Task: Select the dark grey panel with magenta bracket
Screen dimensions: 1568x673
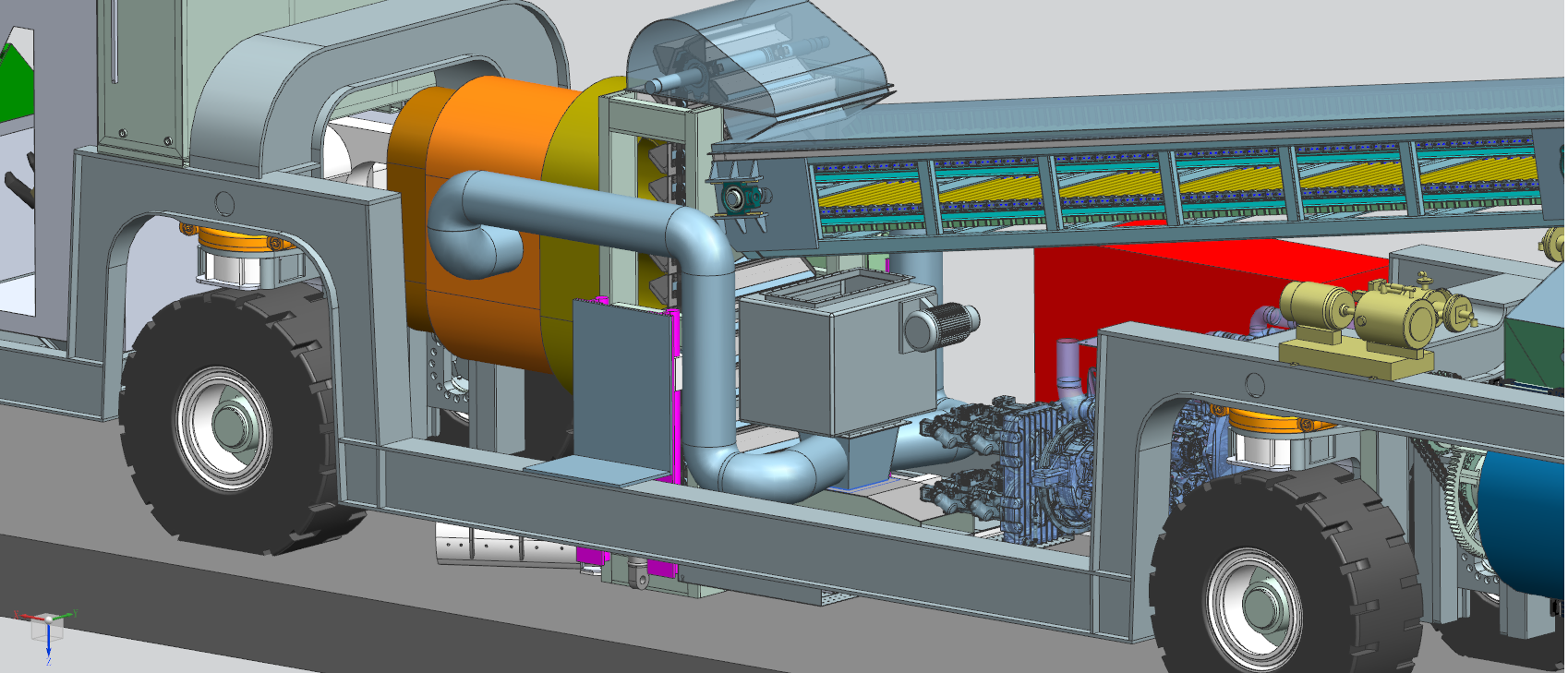Action: 621,388
